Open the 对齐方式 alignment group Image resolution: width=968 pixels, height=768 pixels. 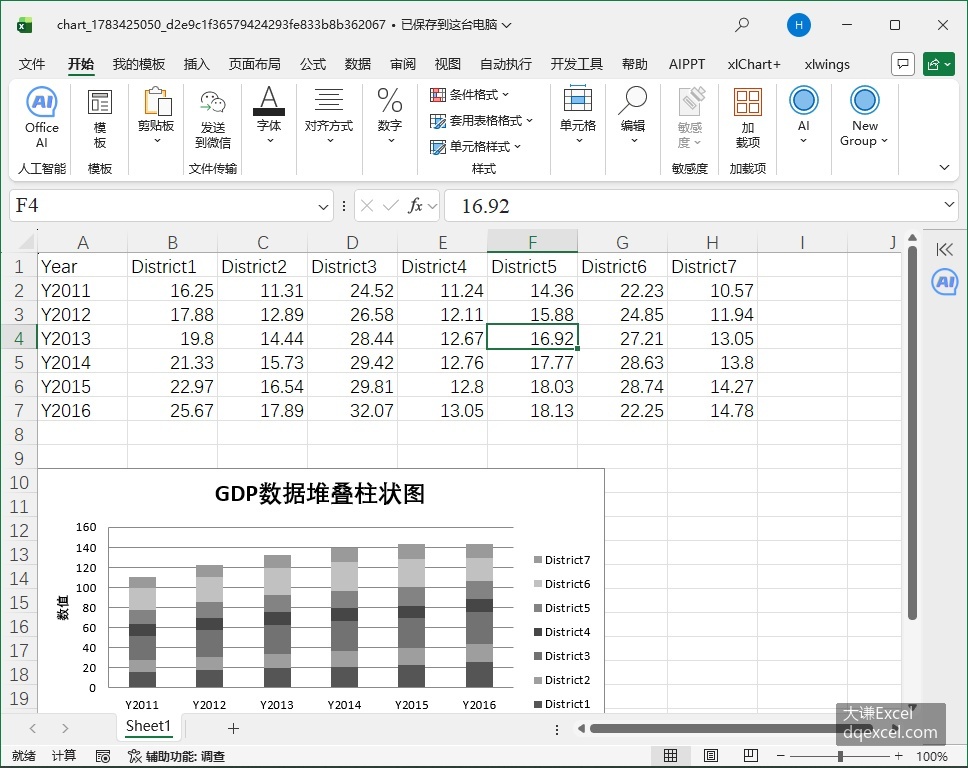[x=328, y=115]
